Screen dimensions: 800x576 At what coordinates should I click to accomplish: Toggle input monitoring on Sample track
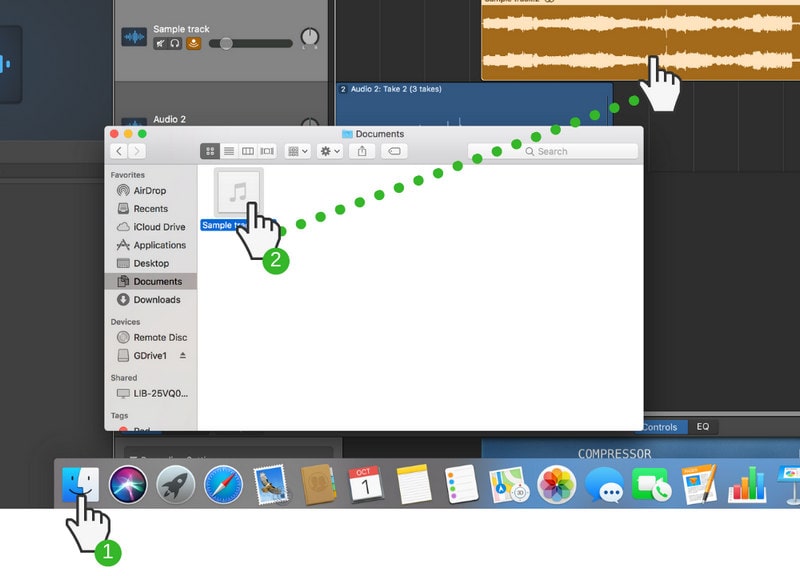pos(192,43)
